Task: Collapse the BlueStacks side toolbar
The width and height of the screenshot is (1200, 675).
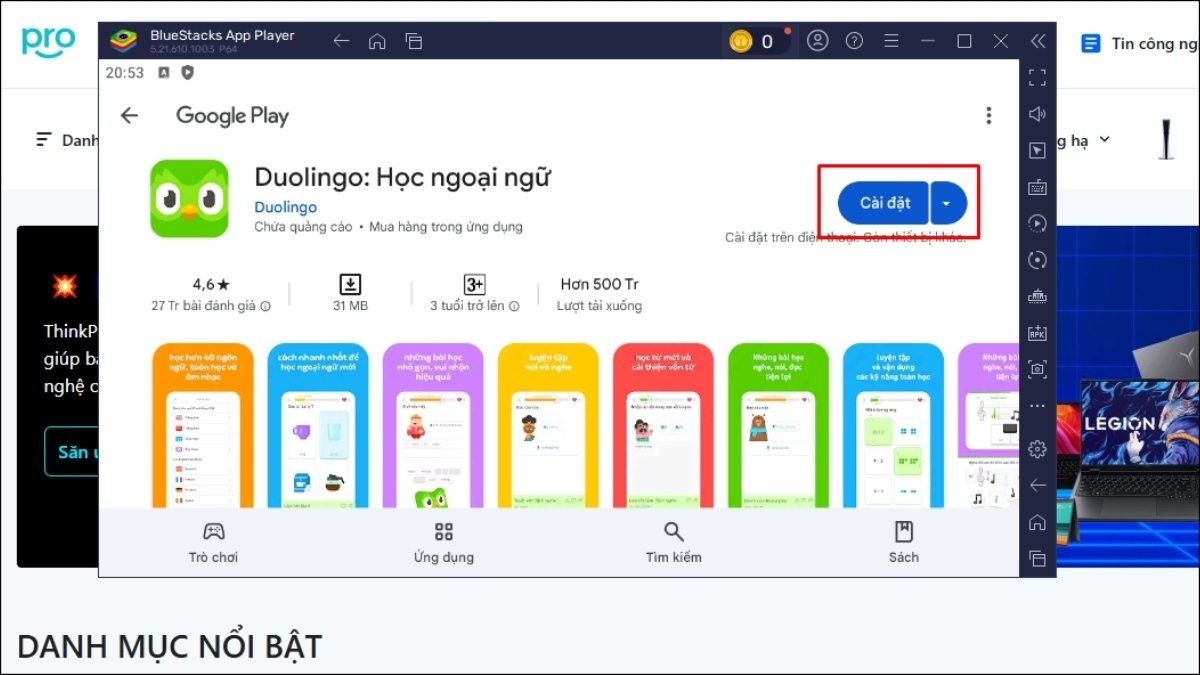Action: pyautogui.click(x=1038, y=41)
